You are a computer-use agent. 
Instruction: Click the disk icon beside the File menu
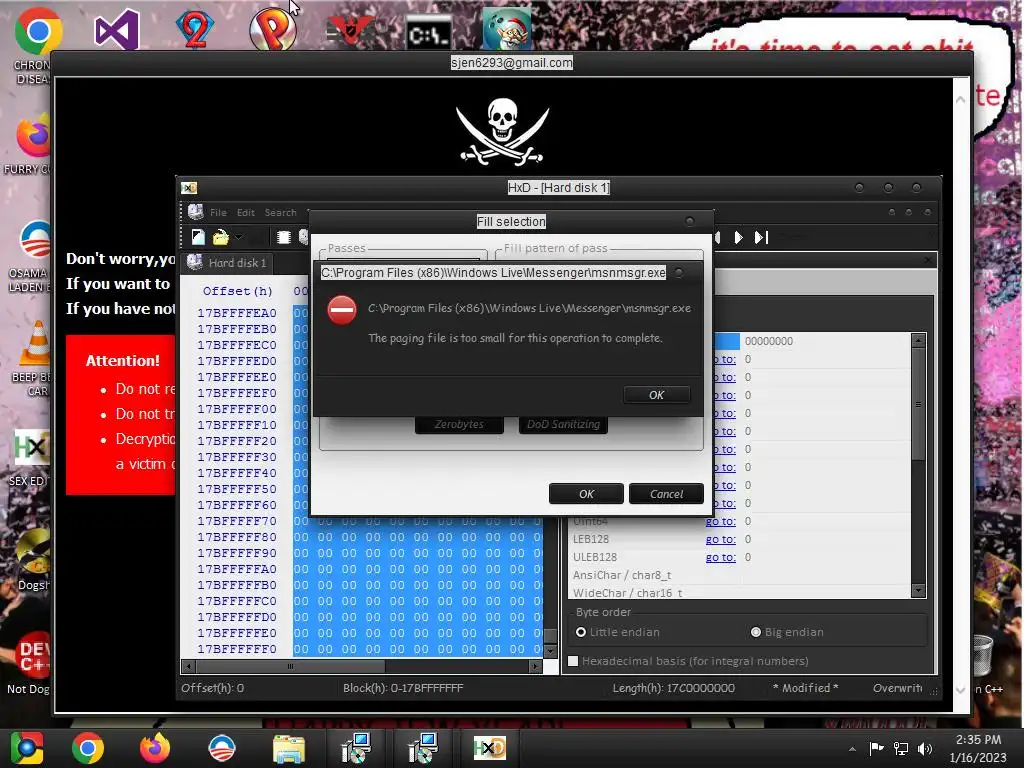[195, 212]
